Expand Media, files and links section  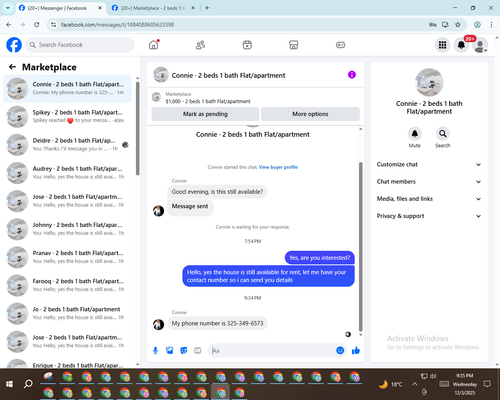pyautogui.click(x=429, y=199)
